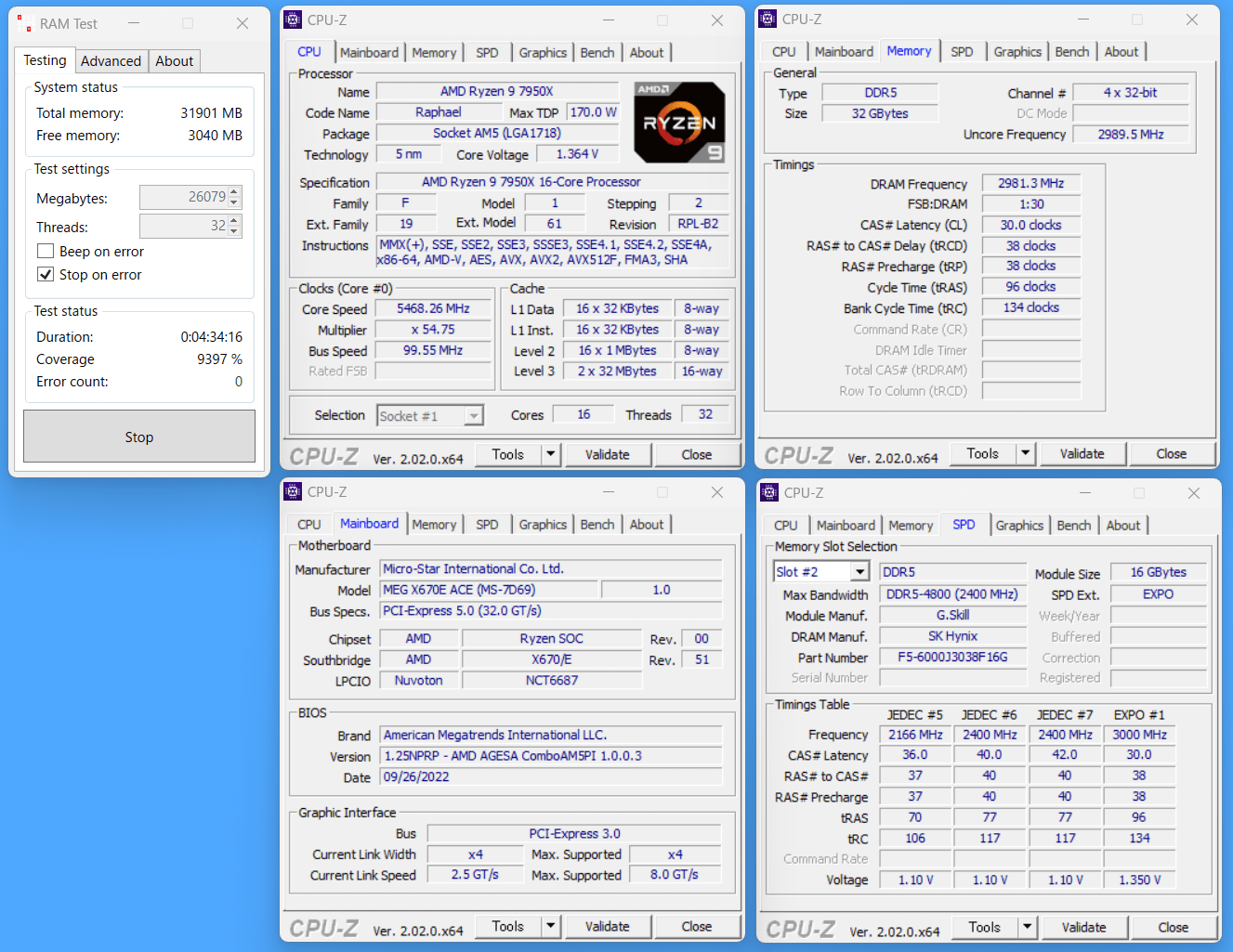The height and width of the screenshot is (952, 1233).
Task: Click the RAM Test title bar app icon
Action: pos(25,24)
